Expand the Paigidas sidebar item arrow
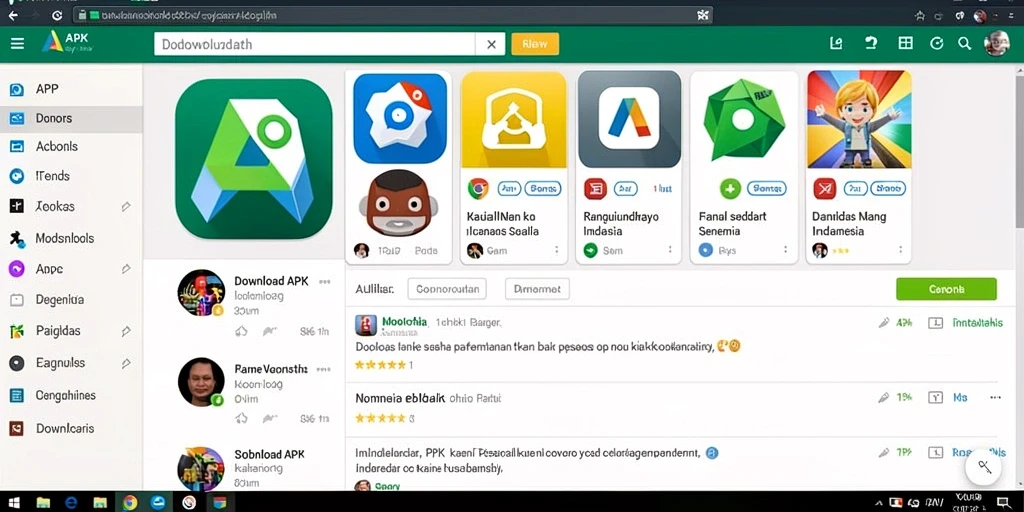Image resolution: width=1024 pixels, height=512 pixels. (x=126, y=331)
